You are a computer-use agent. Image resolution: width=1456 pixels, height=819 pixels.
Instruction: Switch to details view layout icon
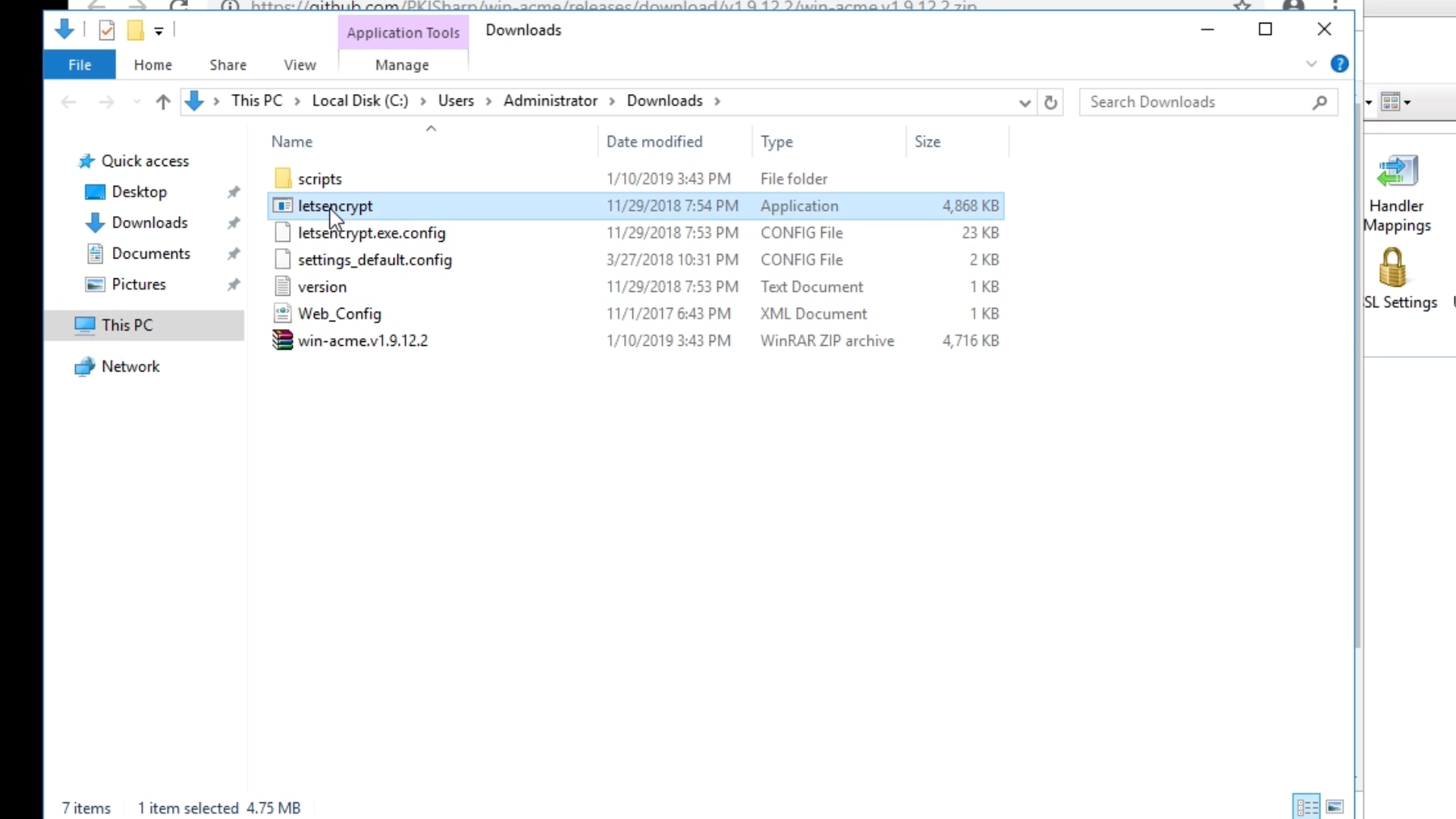[1307, 807]
